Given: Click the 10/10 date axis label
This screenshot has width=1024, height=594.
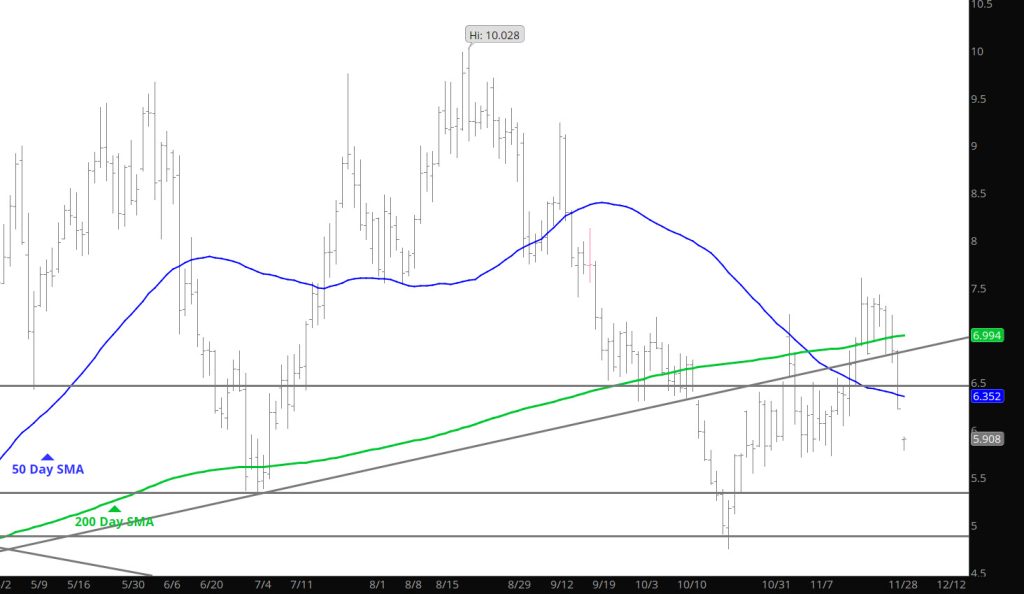Looking at the screenshot, I should click(x=692, y=584).
